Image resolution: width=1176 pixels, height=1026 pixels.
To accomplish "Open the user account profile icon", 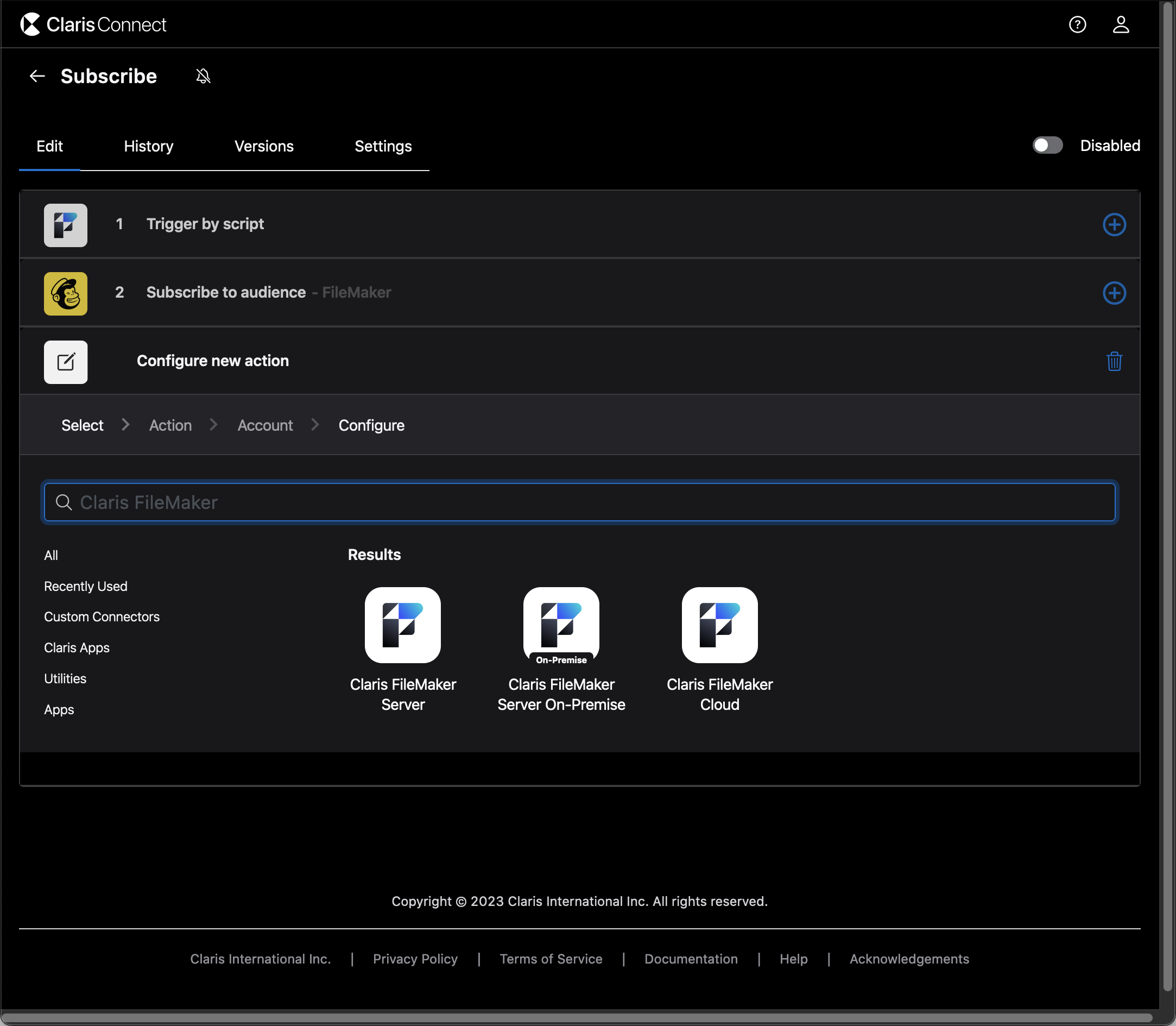I will pos(1120,24).
